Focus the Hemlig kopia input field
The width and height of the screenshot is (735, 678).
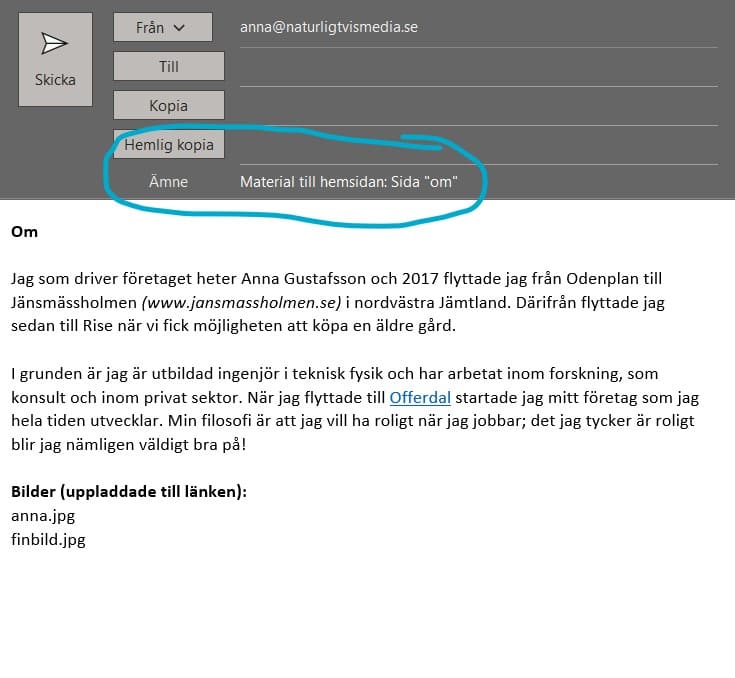(477, 145)
